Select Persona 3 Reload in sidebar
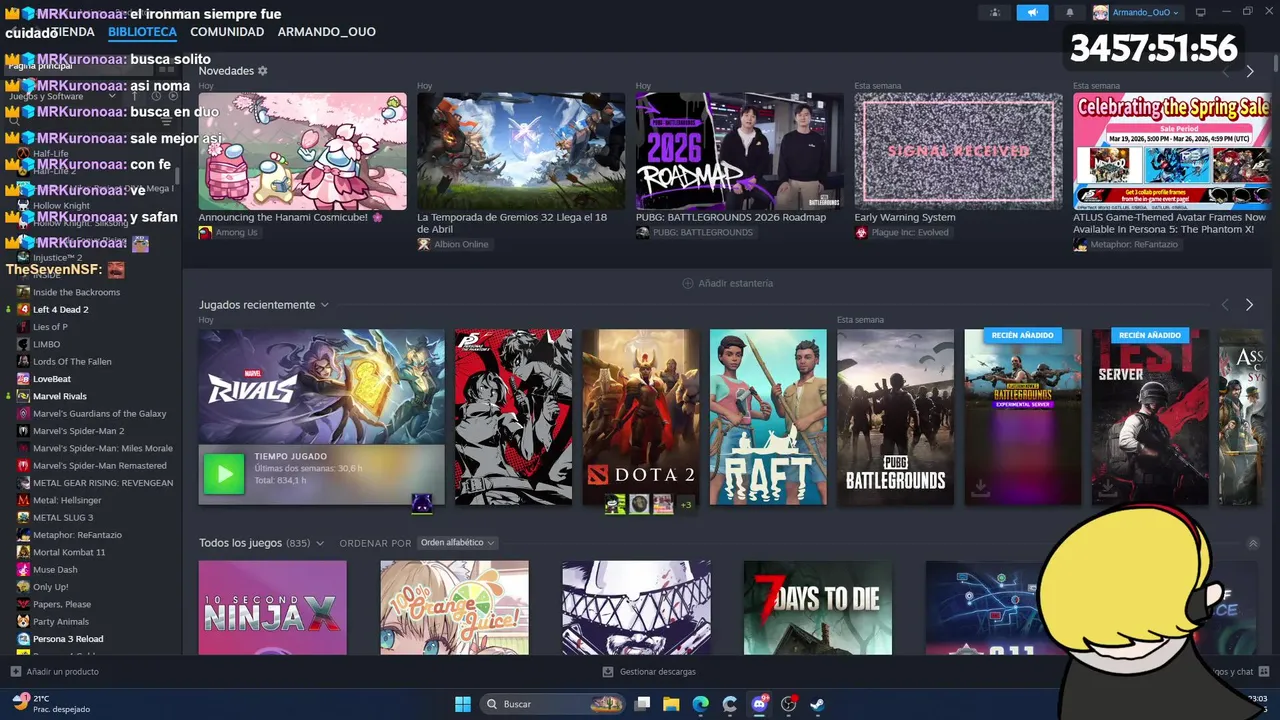 pos(68,639)
